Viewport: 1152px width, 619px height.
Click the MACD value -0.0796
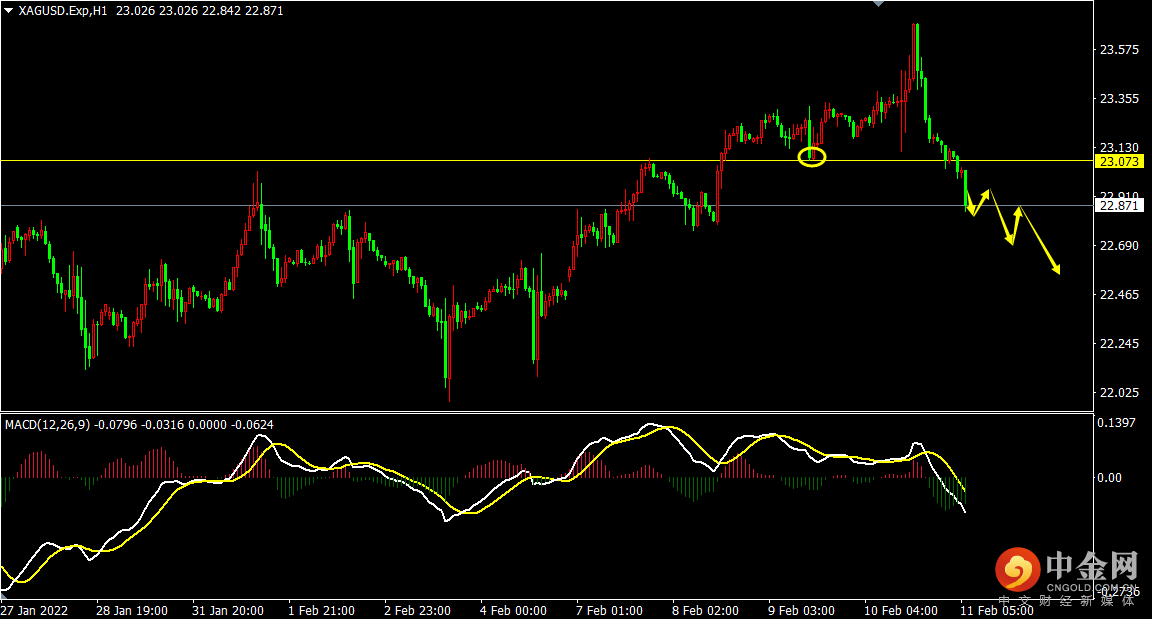pos(116,424)
